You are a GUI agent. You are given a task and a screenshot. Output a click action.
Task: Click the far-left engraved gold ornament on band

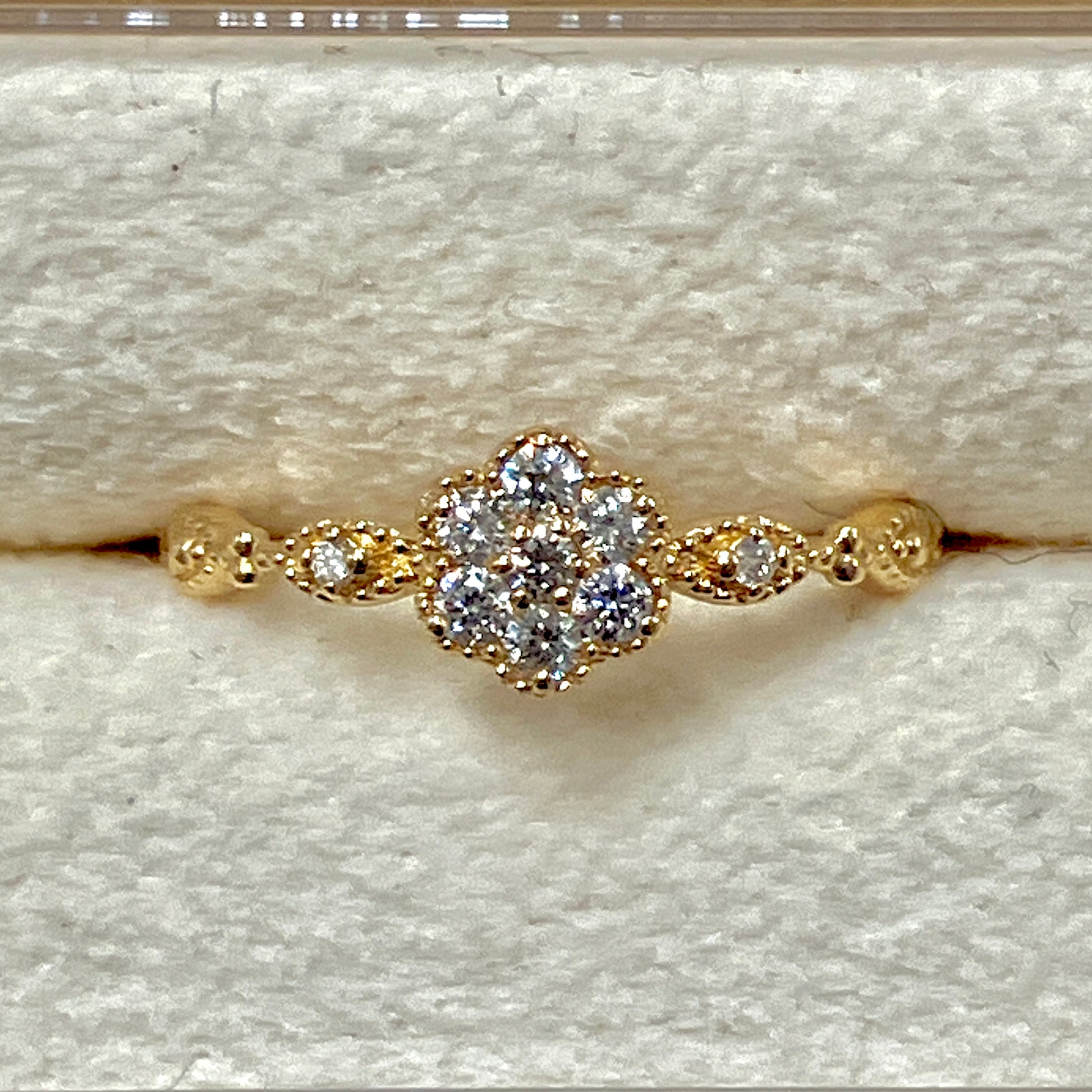click(198, 551)
